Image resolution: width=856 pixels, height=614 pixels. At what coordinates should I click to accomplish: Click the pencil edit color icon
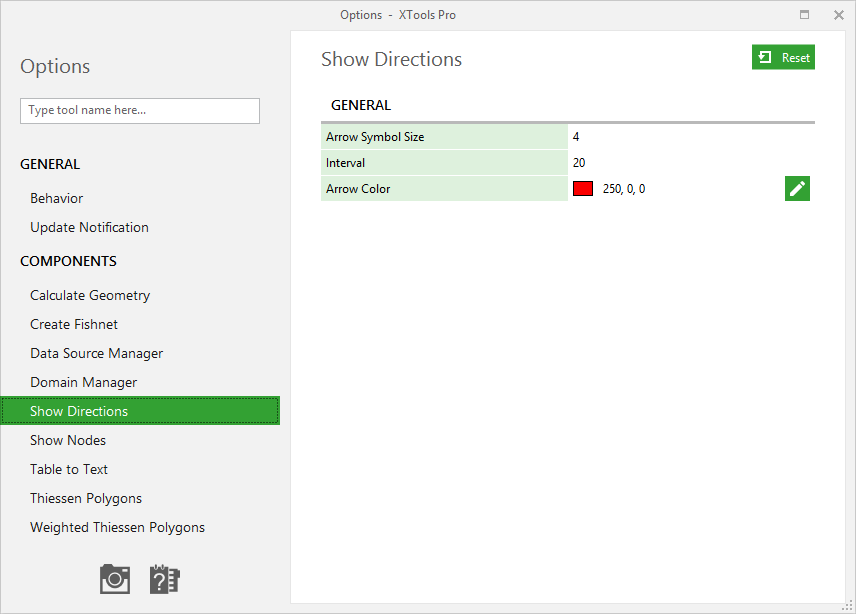click(797, 188)
